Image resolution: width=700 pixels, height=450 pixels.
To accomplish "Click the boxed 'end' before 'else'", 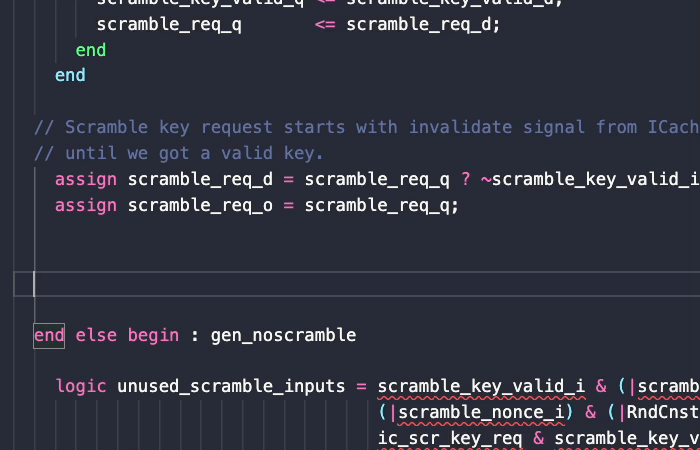I will click(49, 335).
